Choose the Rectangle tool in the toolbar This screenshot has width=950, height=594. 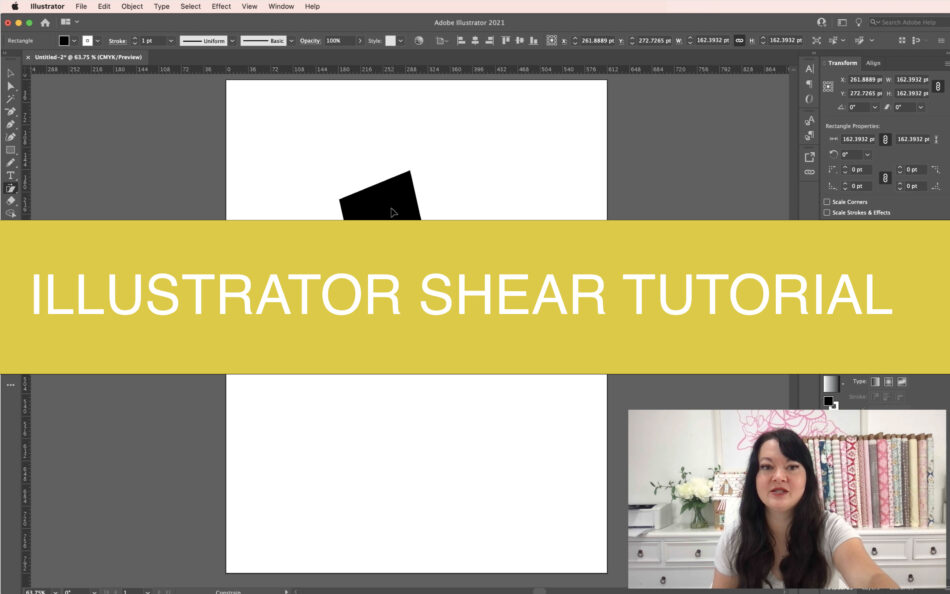[x=11, y=150]
